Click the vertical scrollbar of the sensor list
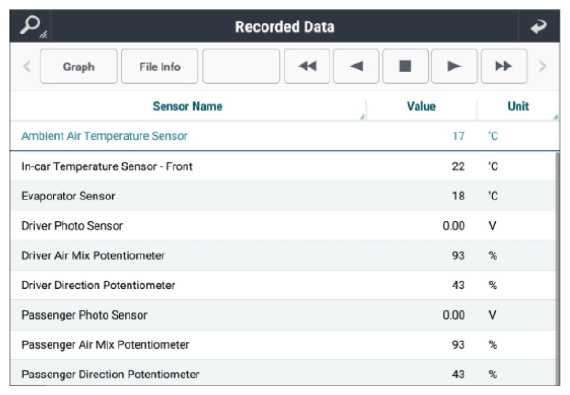 (x=558, y=268)
